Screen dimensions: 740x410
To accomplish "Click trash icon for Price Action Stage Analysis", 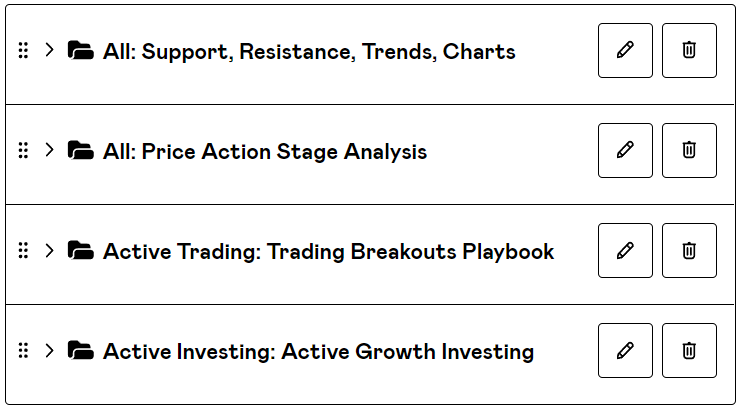I will point(689,151).
